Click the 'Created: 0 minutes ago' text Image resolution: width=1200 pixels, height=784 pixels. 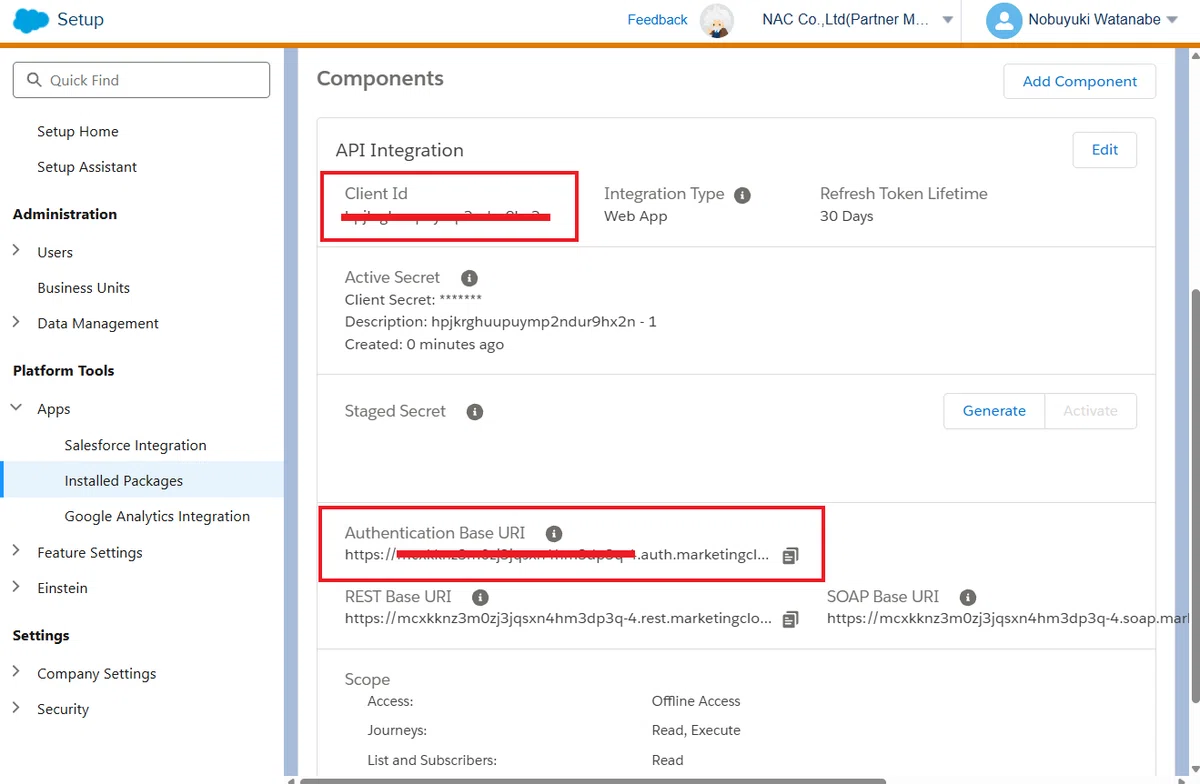pos(424,345)
